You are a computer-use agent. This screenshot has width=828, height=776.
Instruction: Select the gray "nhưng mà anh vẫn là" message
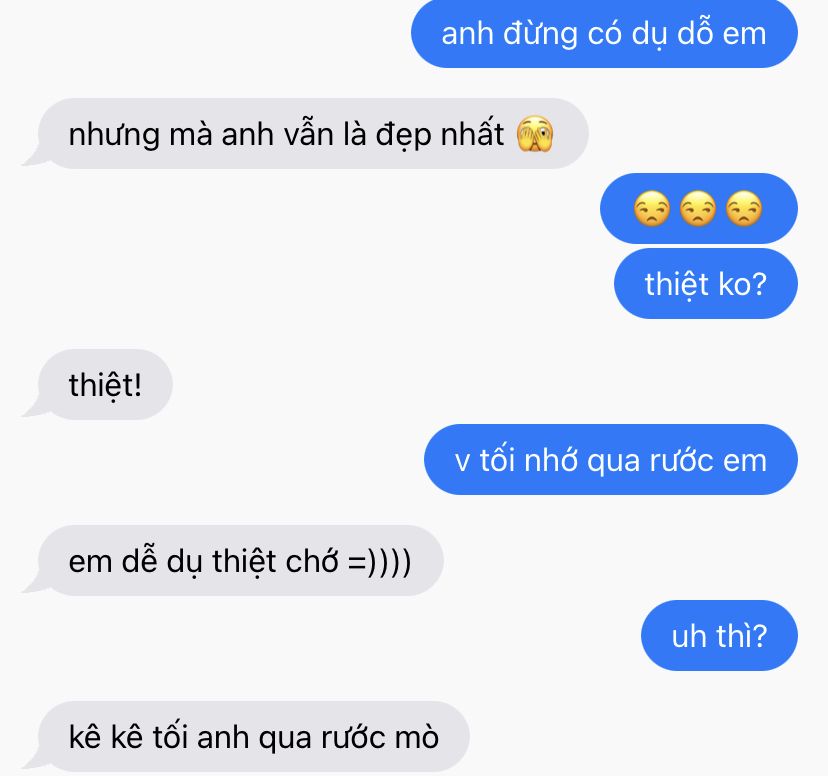(305, 134)
